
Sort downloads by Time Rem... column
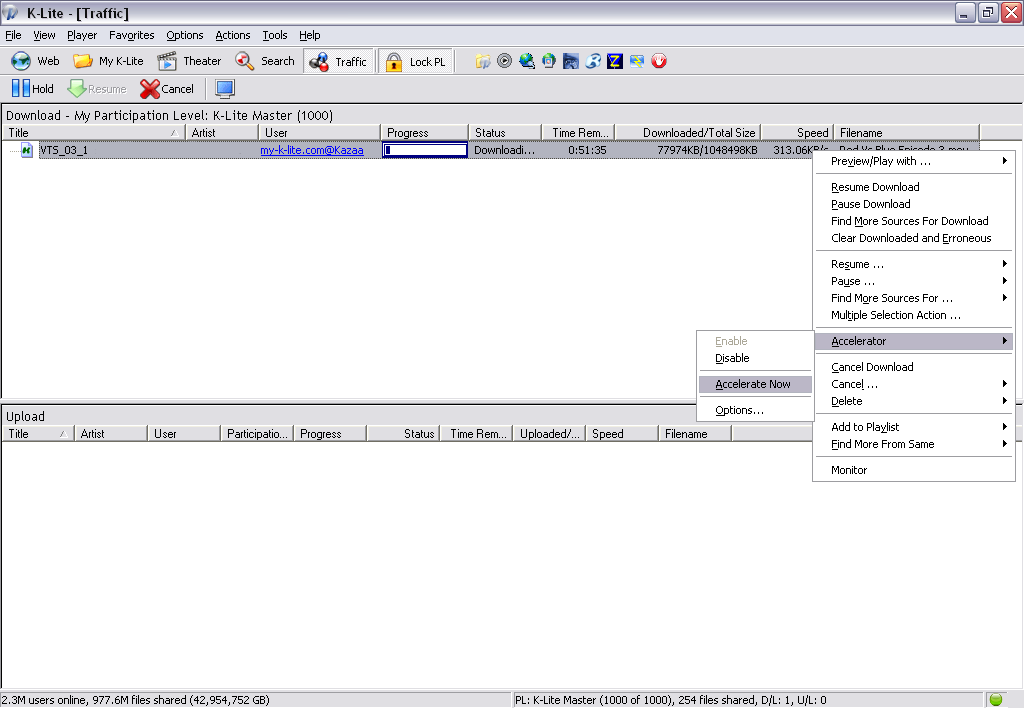pyautogui.click(x=578, y=133)
